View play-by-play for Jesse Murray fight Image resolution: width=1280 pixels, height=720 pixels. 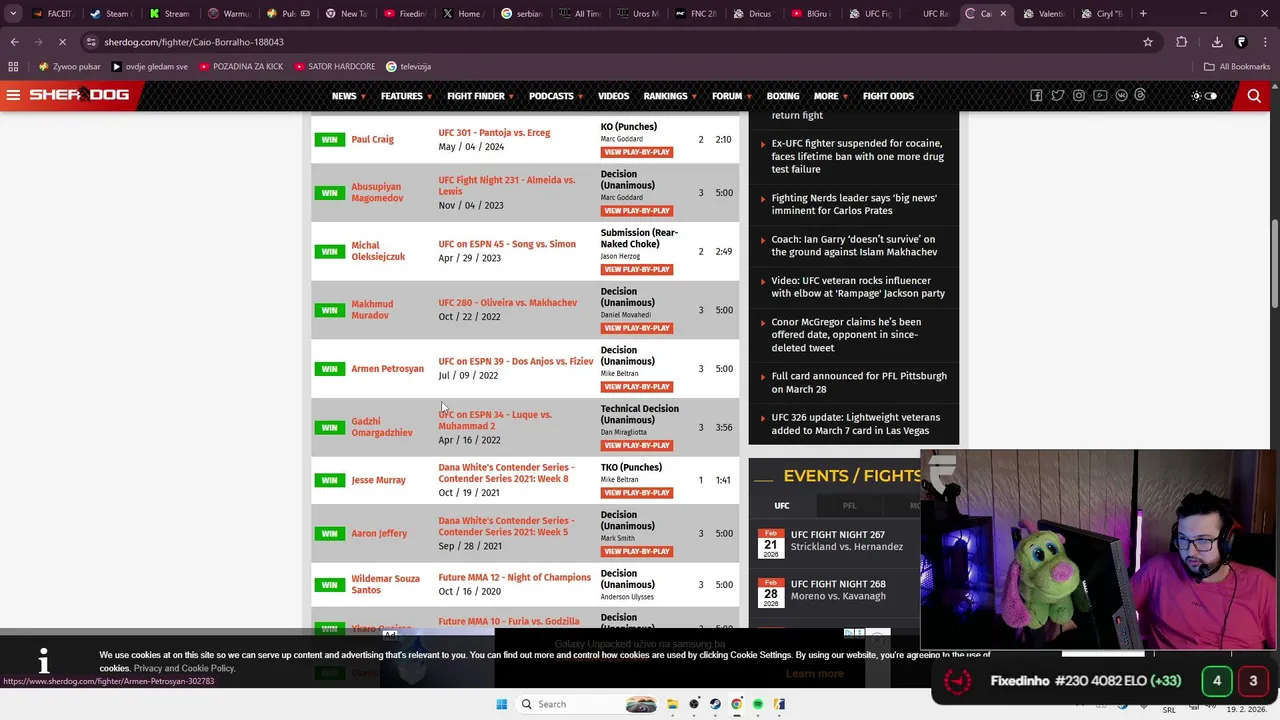pyautogui.click(x=637, y=493)
